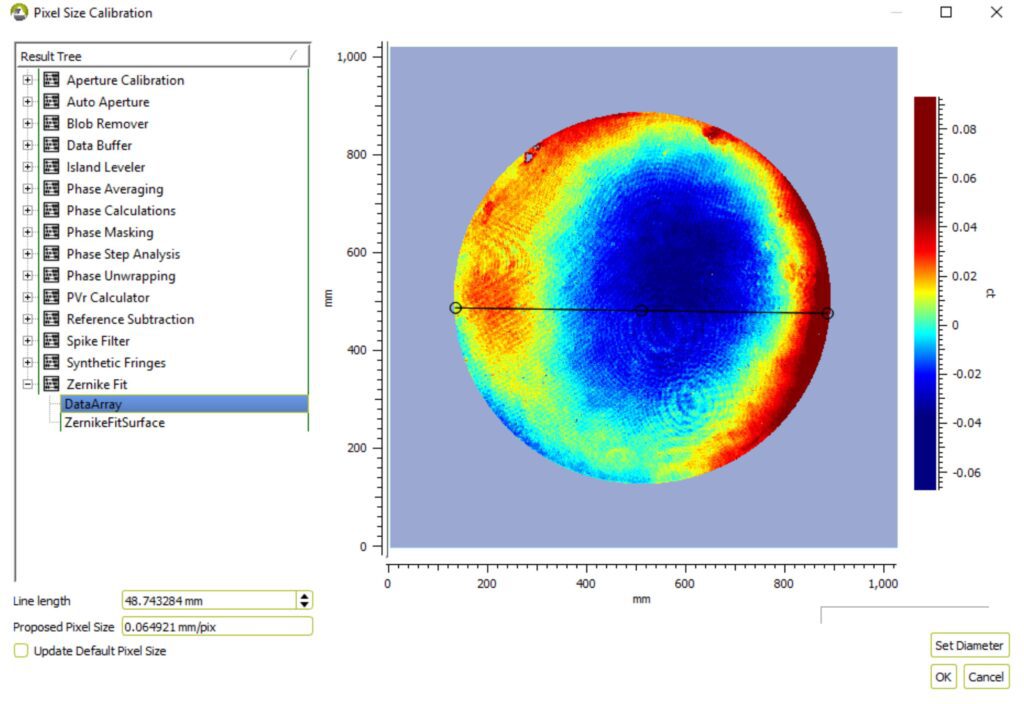The height and width of the screenshot is (704, 1024).
Task: Click the Phase Unwrapping data icon
Action: tap(51, 275)
